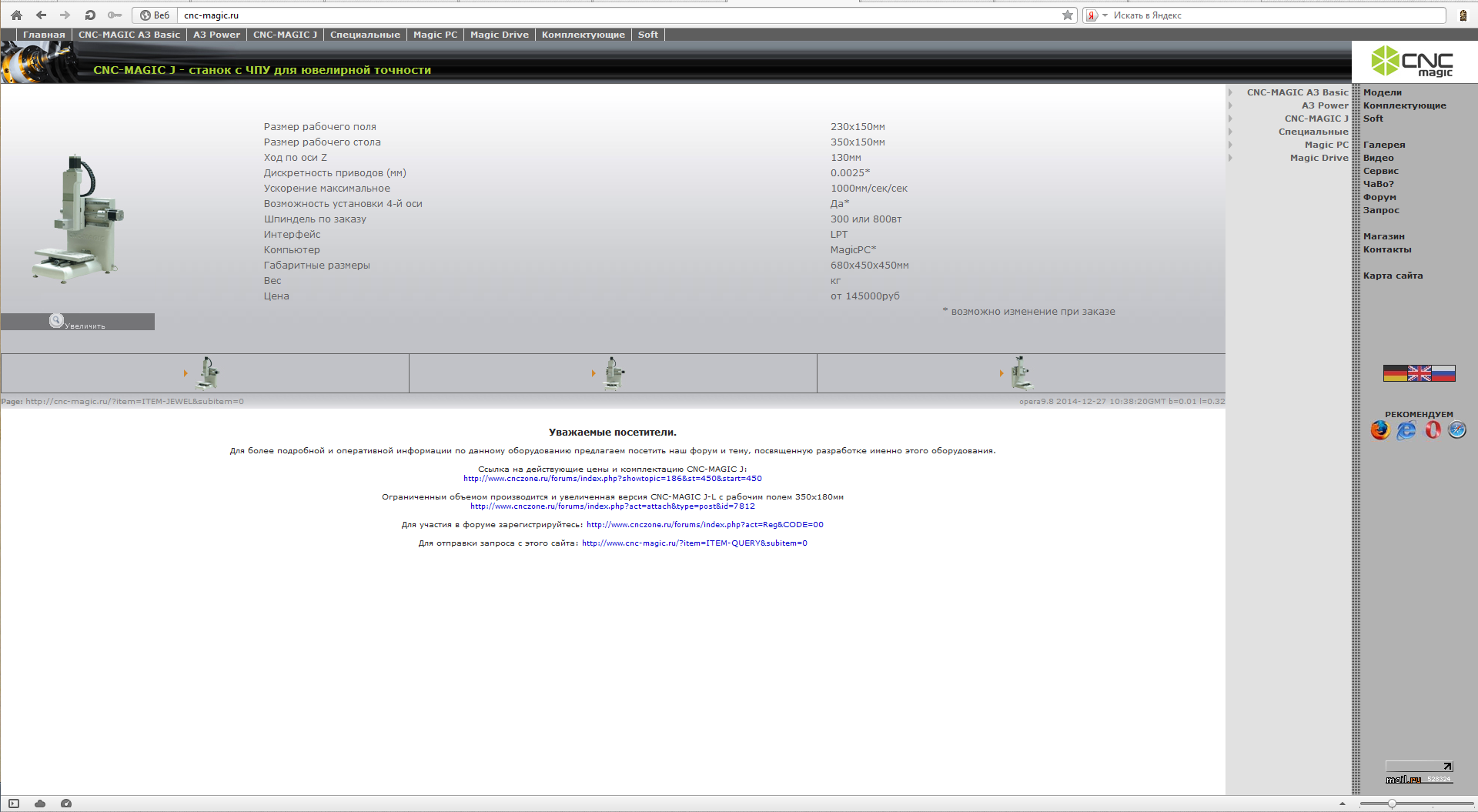Click the large CNC-MAGIC J machine photo
Image resolution: width=1478 pixels, height=812 pixels.
click(78, 219)
